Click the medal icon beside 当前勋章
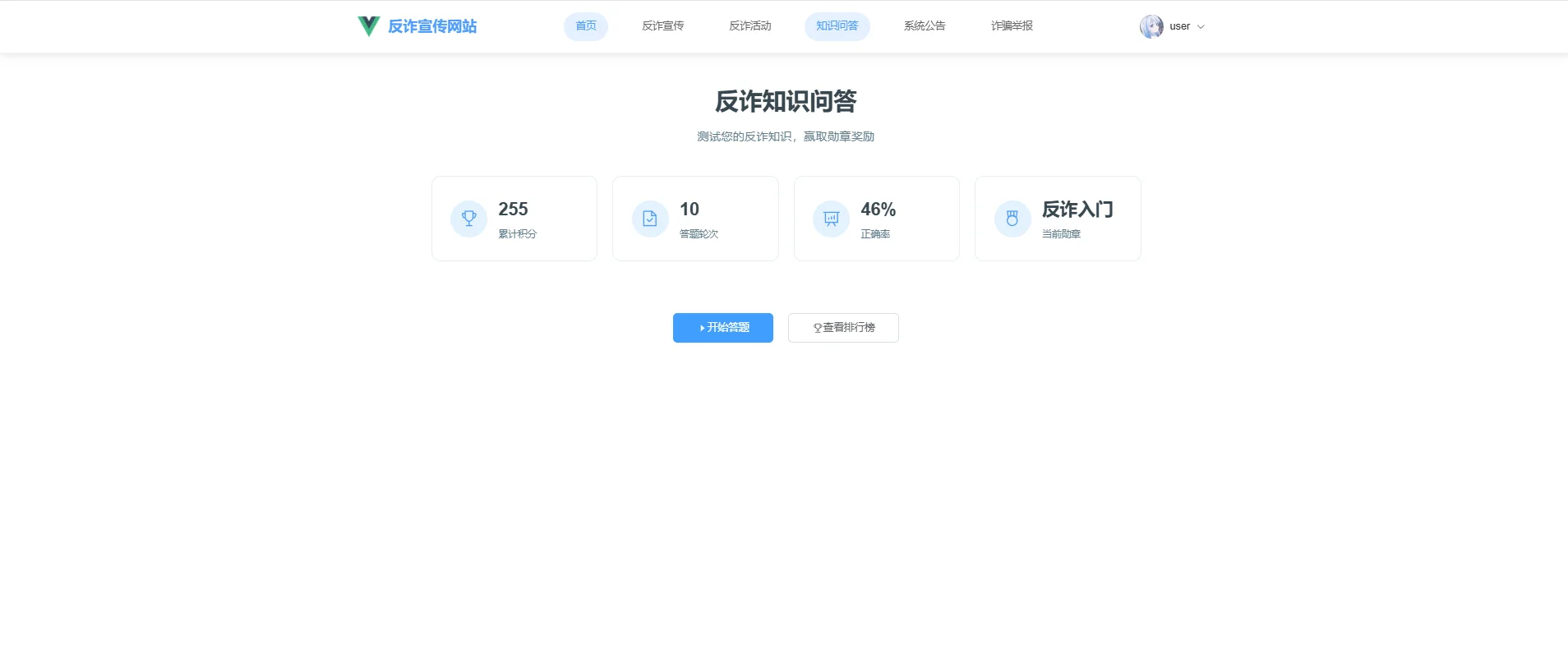 click(x=1012, y=219)
